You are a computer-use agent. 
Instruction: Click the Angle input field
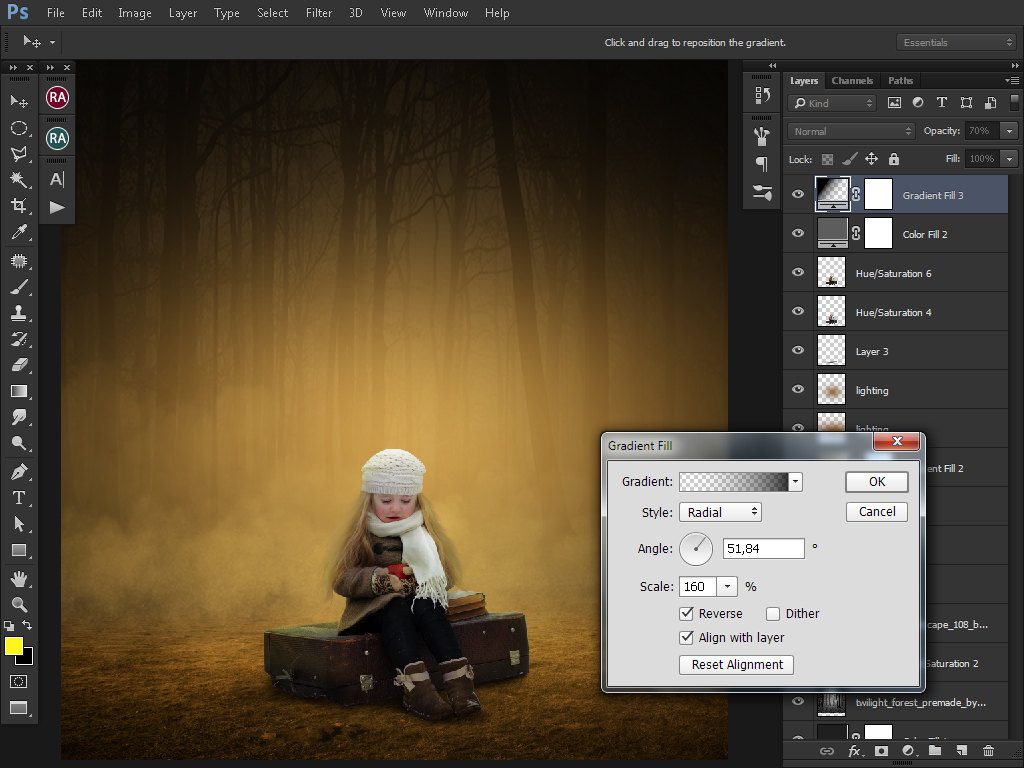[x=763, y=548]
